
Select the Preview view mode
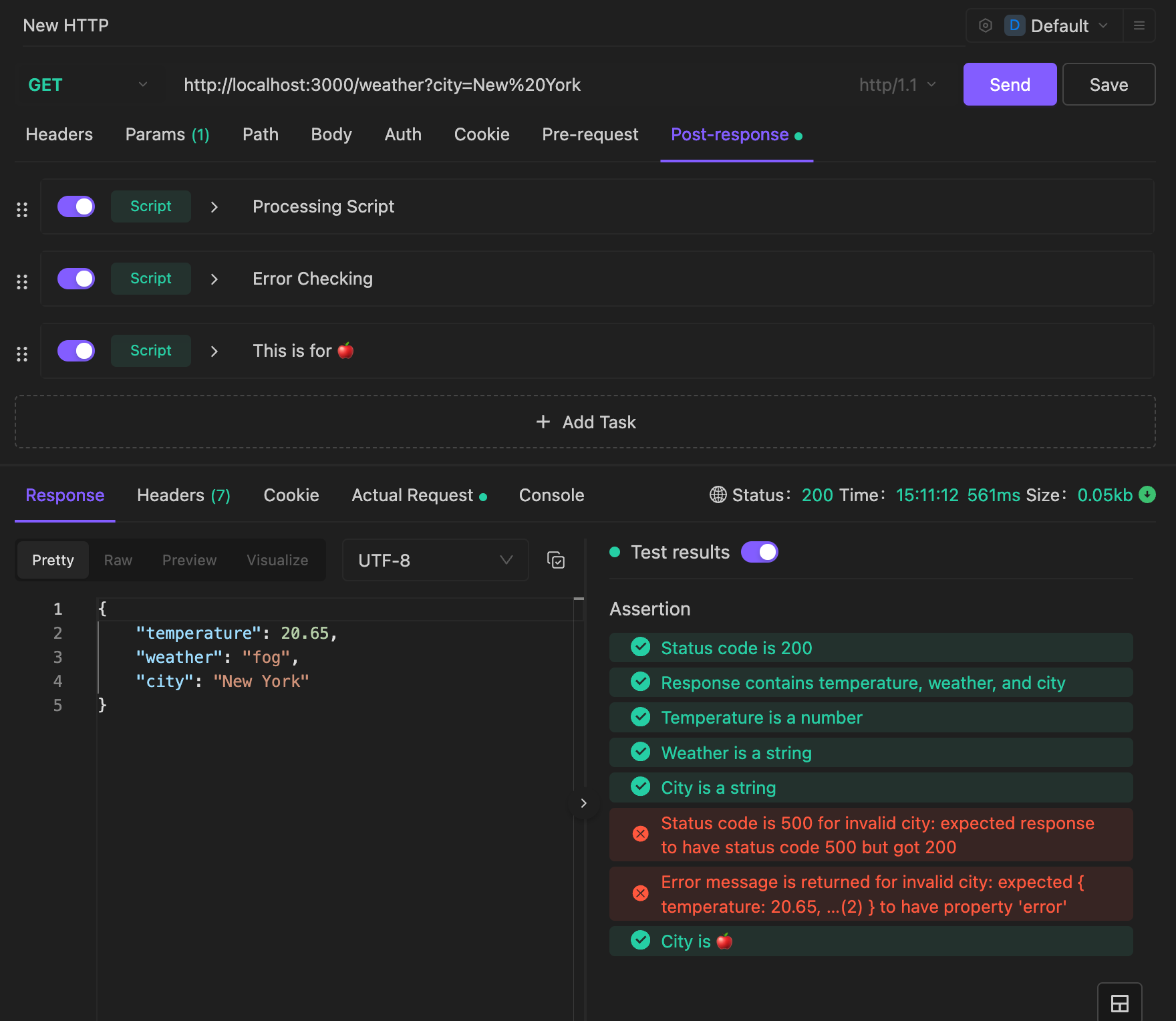(189, 560)
